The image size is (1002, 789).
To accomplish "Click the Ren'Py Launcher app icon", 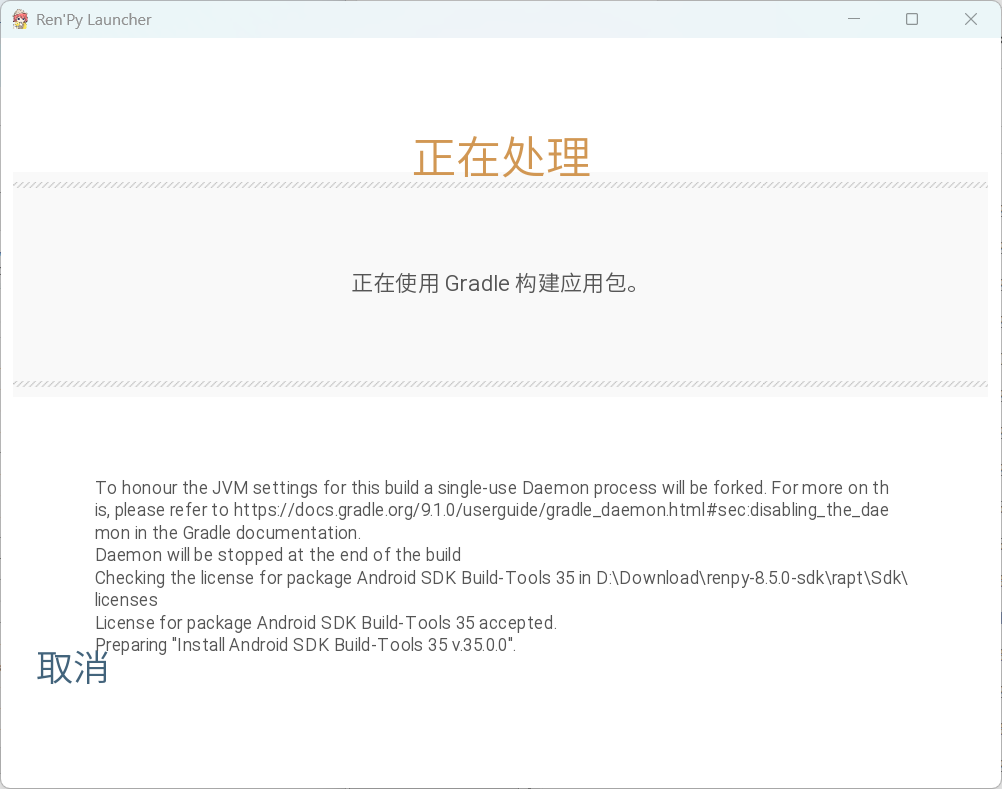I will coord(20,19).
